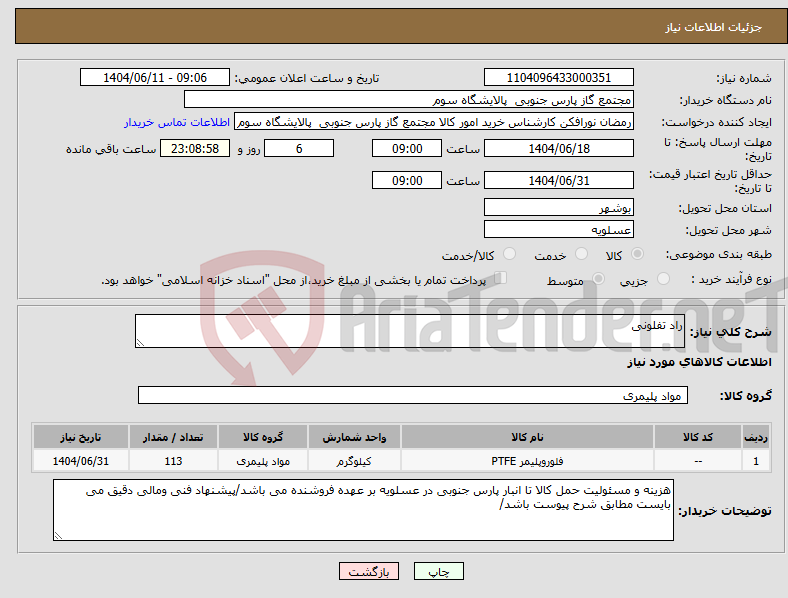Screen dimensions: 788x598
Task: Click the delivery city field عسلویه
Action: 558,230
